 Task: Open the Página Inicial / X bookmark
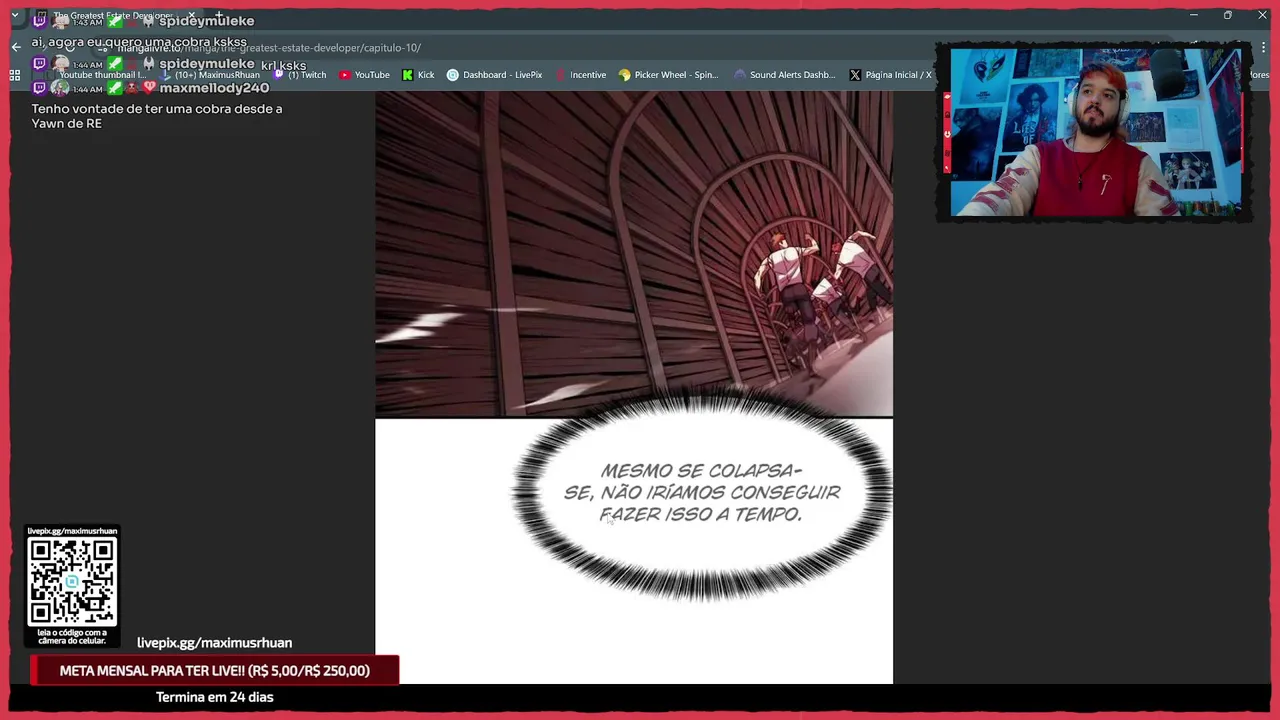890,75
